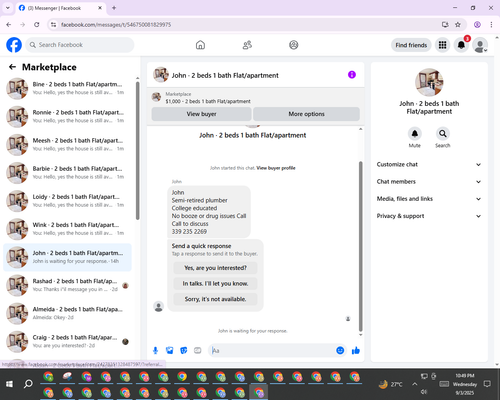
Task: Open the Home feed icon
Action: coord(200,45)
